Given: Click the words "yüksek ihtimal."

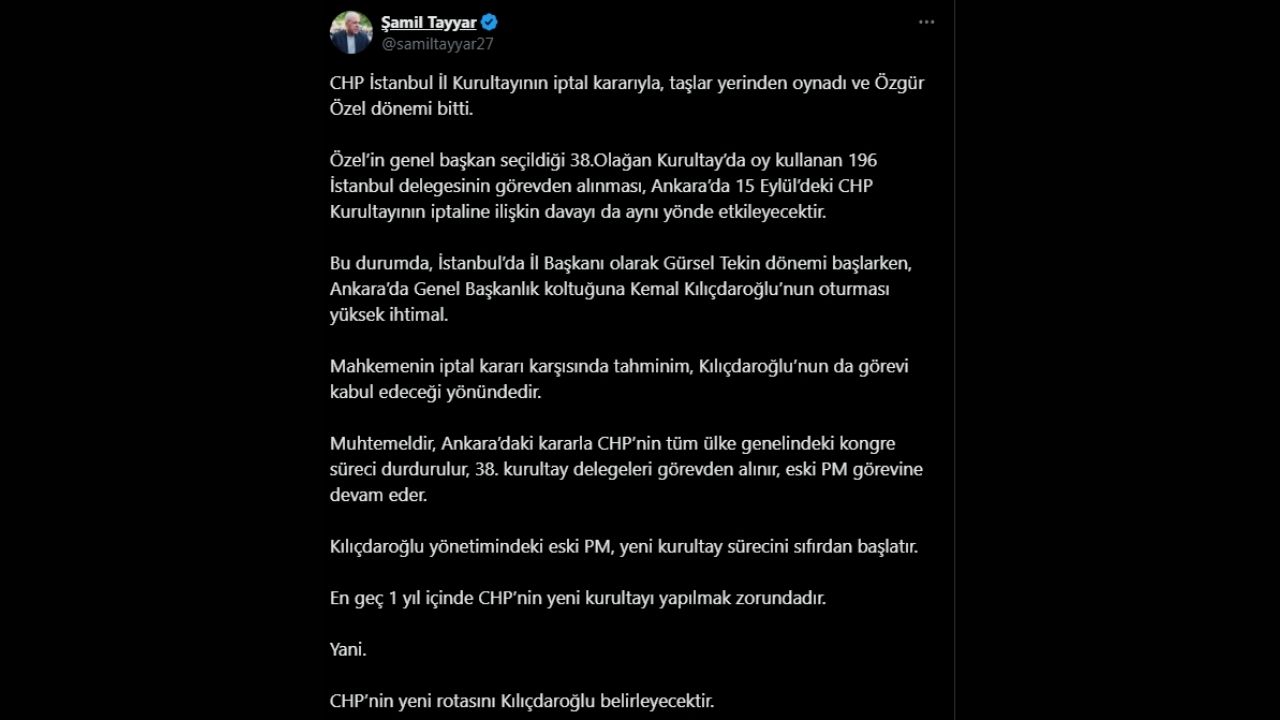Looking at the screenshot, I should point(389,315).
